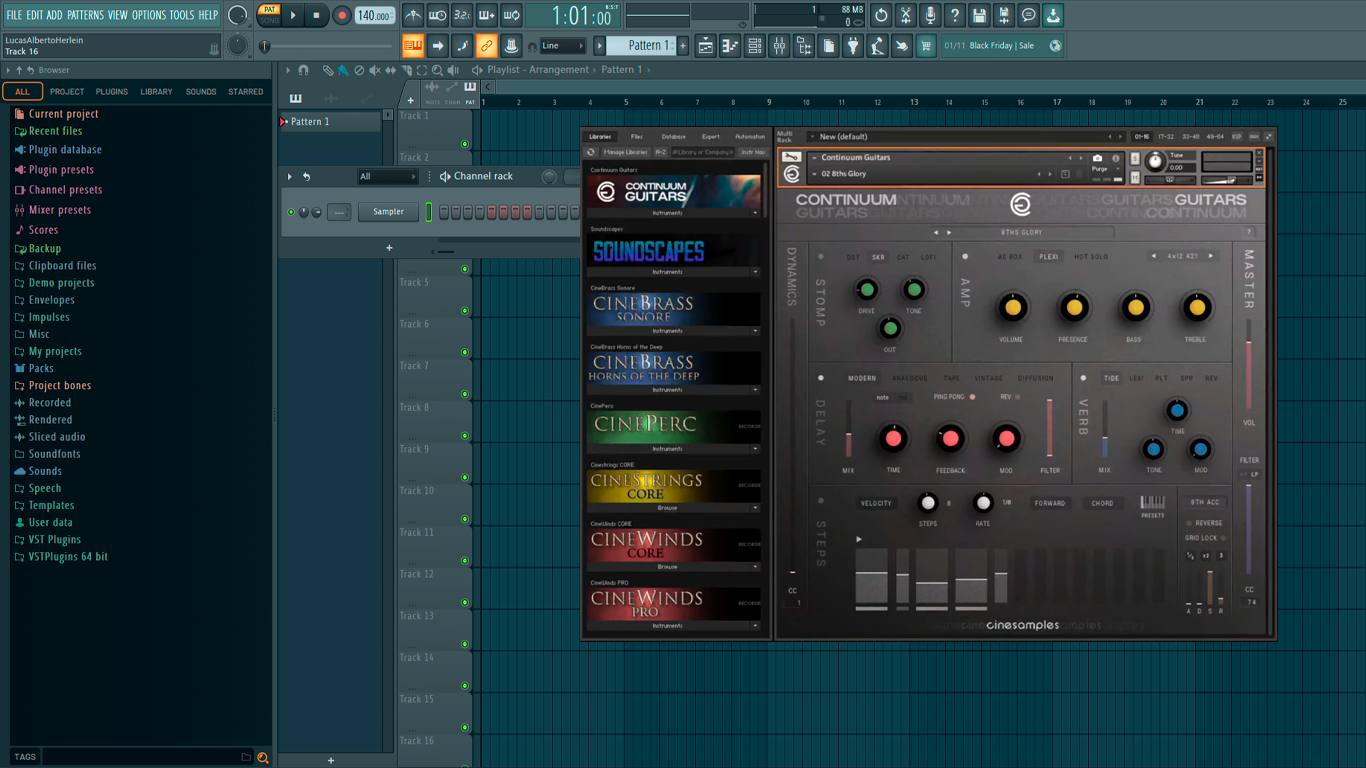
Task: Switch to the SOUNDS browser tab
Action: [x=201, y=92]
